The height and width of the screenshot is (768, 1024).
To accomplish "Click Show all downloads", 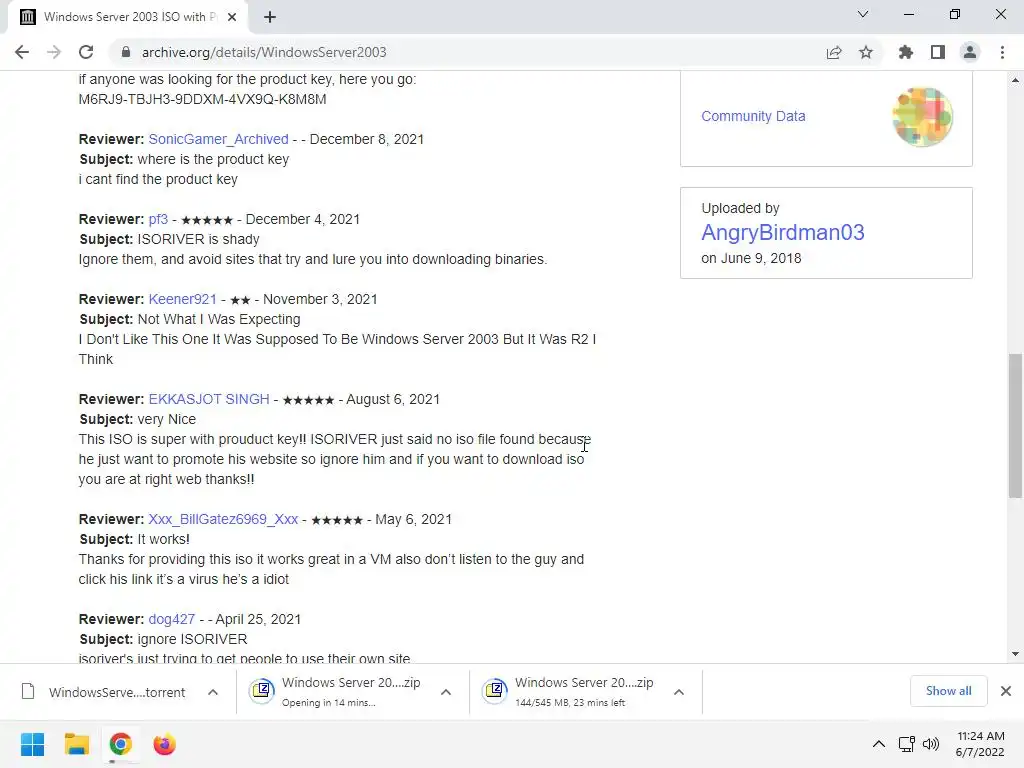I will click(x=948, y=691).
